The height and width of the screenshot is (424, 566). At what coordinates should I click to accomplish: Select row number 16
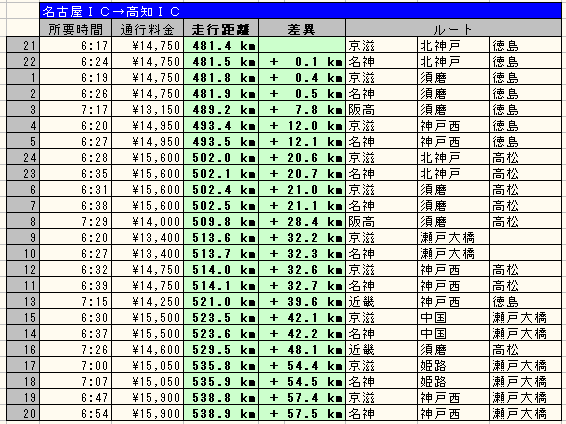[x=23, y=349]
